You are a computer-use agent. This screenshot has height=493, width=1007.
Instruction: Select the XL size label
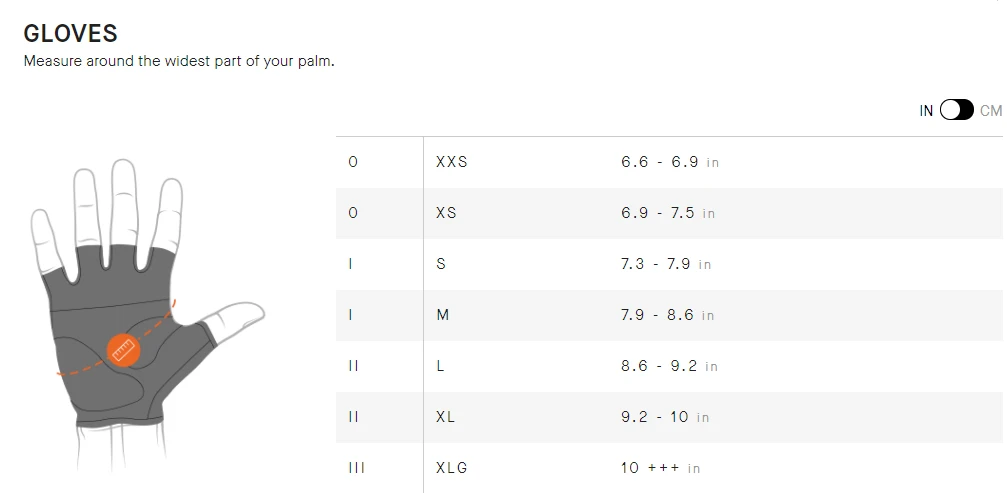(446, 417)
